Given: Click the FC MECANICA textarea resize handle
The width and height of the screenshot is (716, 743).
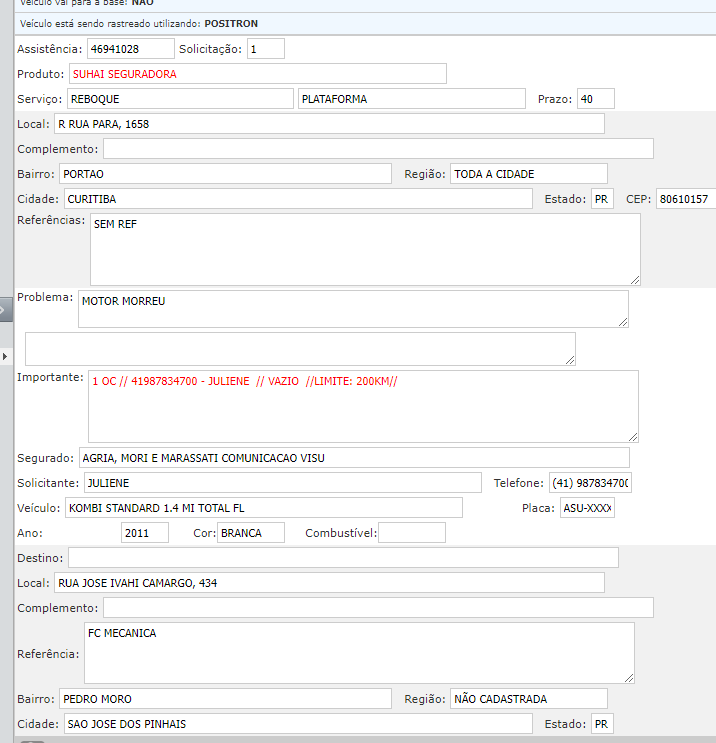Looking at the screenshot, I should coord(628,677).
